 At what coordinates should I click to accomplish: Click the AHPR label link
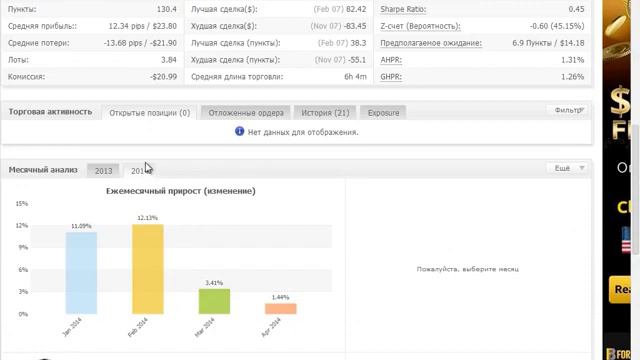pos(391,60)
